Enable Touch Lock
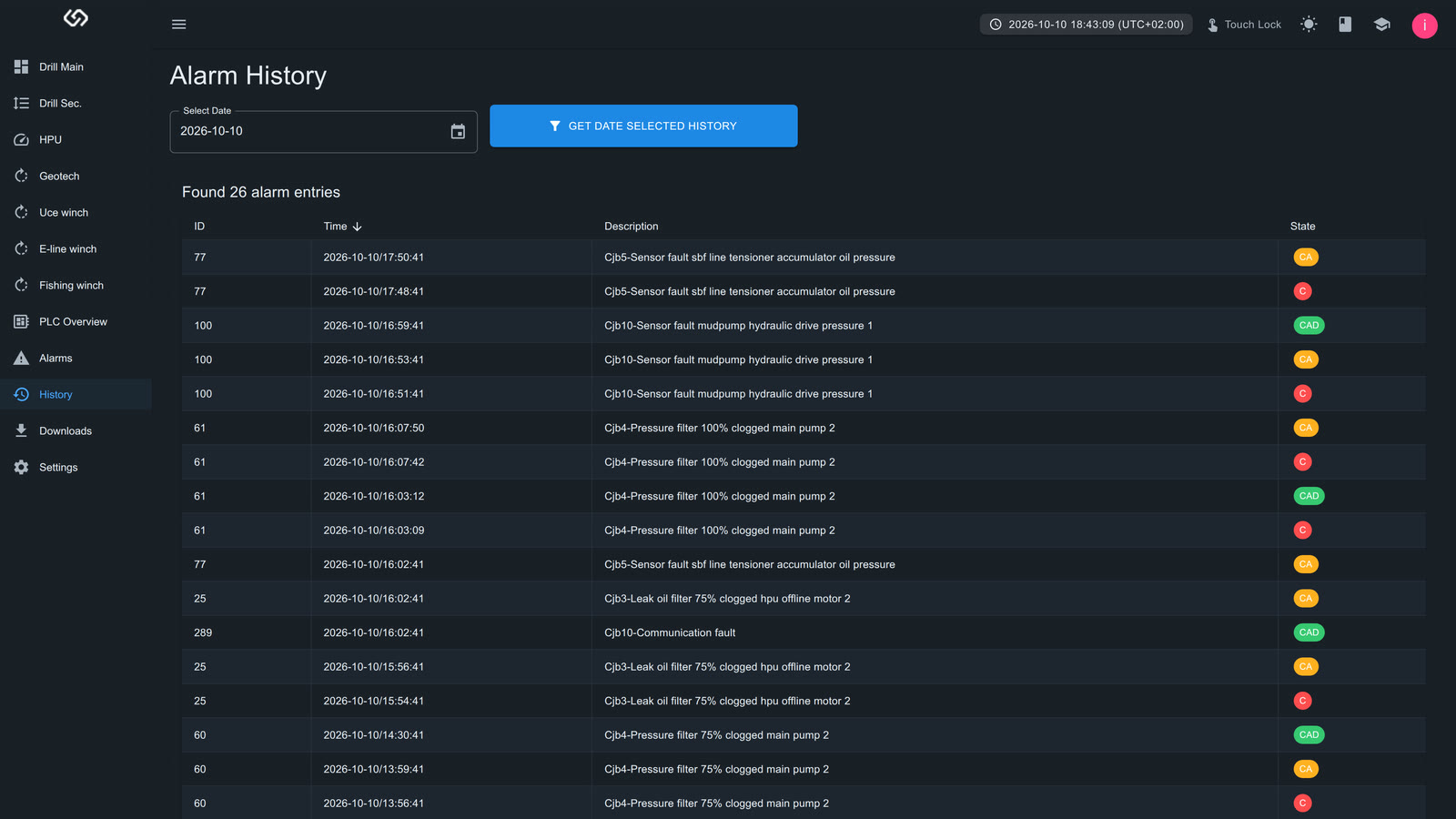 (x=1244, y=25)
